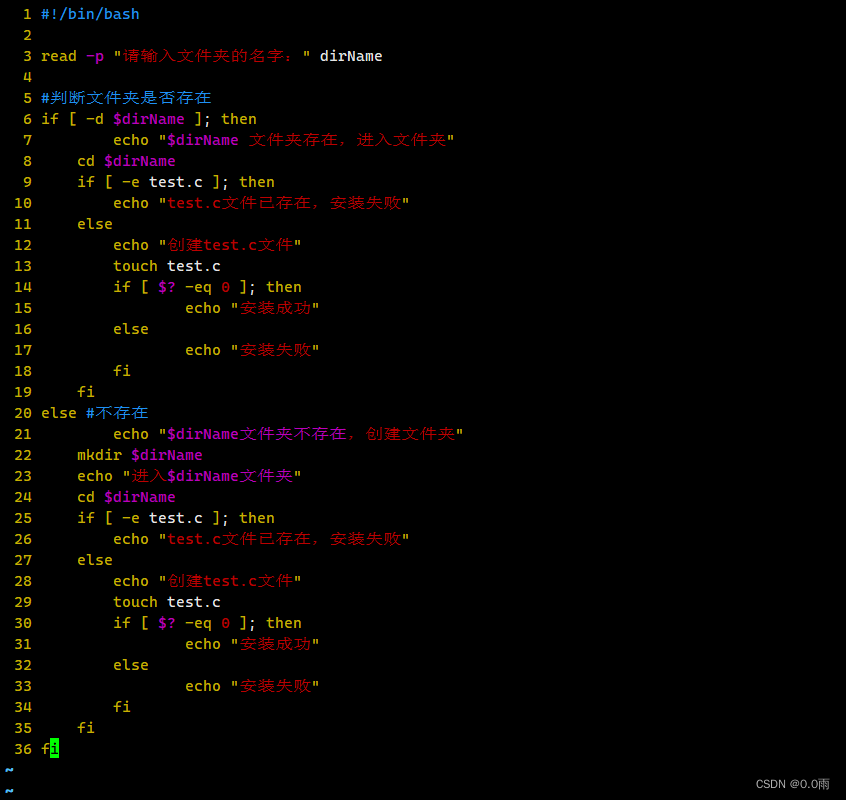This screenshot has height=800, width=846.
Task: Click '创建test.c文件' string on line 12
Action: [230, 245]
